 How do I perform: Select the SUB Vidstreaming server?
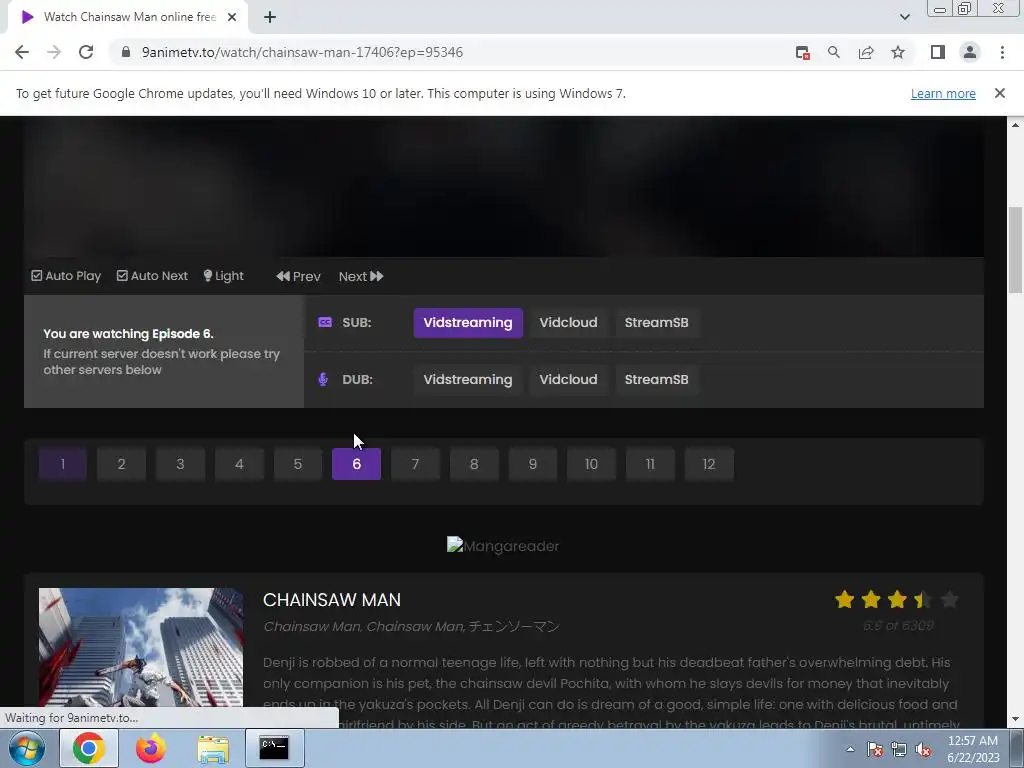pyautogui.click(x=468, y=323)
